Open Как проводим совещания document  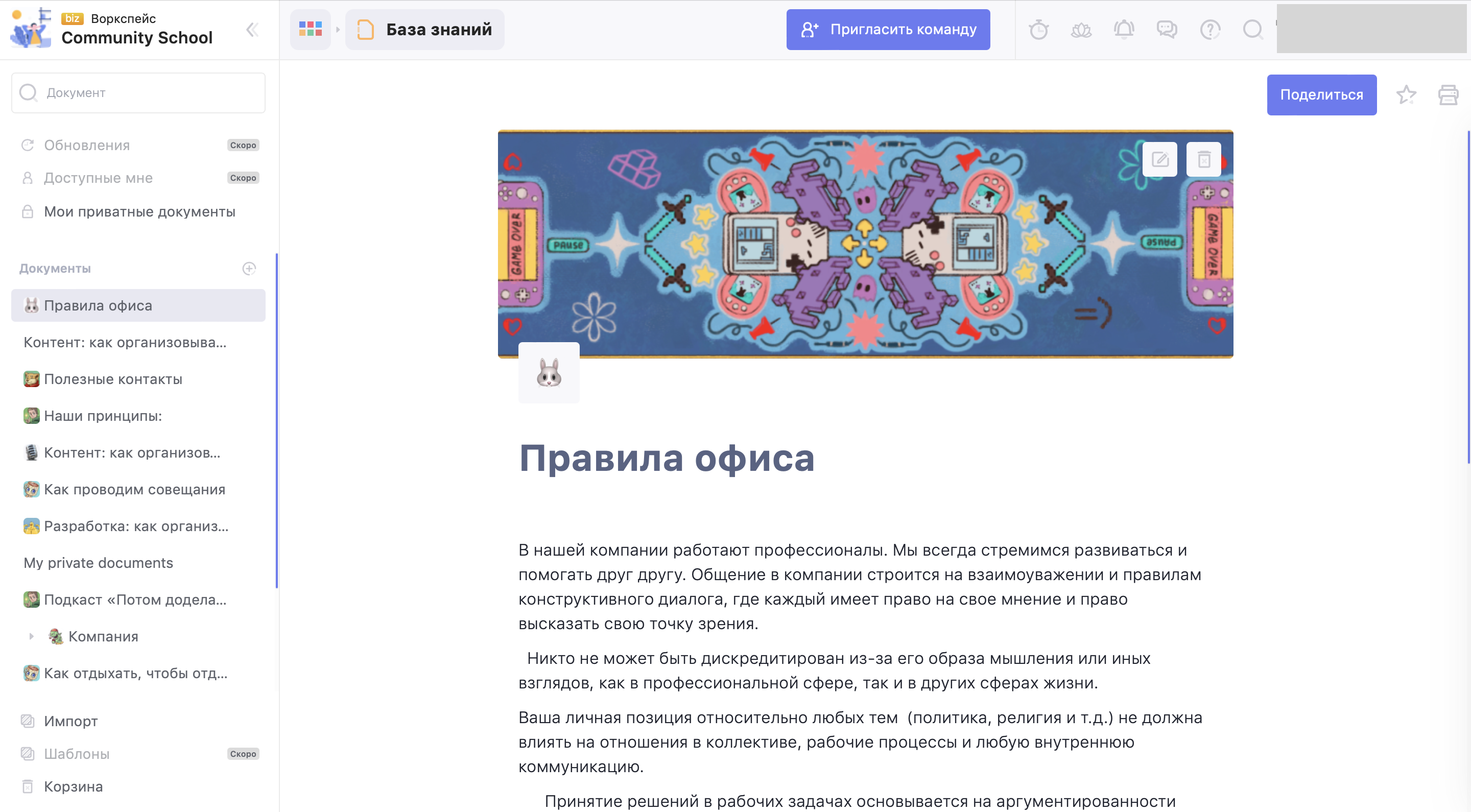[x=138, y=489]
